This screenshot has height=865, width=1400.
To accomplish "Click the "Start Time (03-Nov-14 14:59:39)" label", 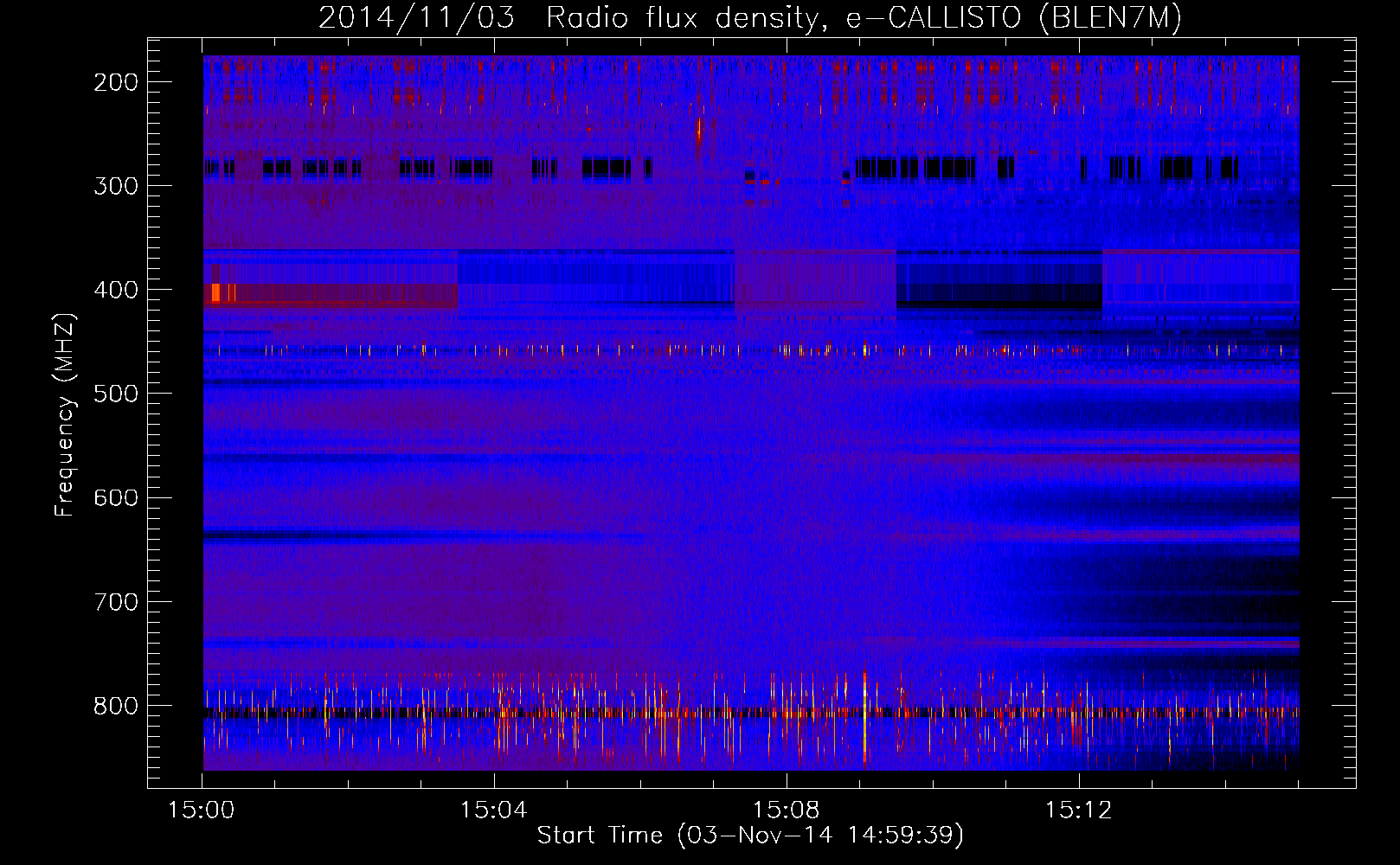I will 750,836.
